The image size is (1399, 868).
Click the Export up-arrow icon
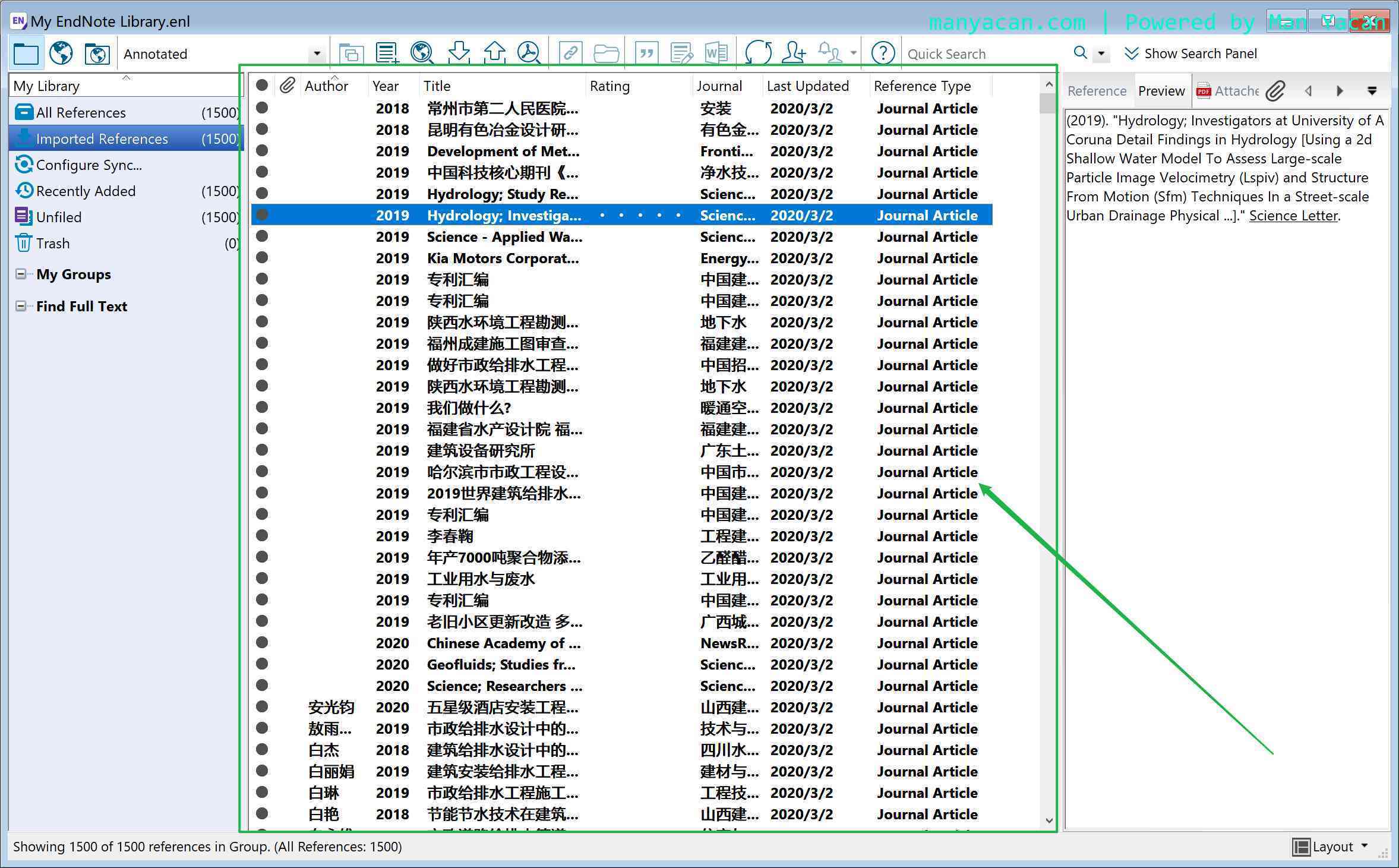click(494, 53)
